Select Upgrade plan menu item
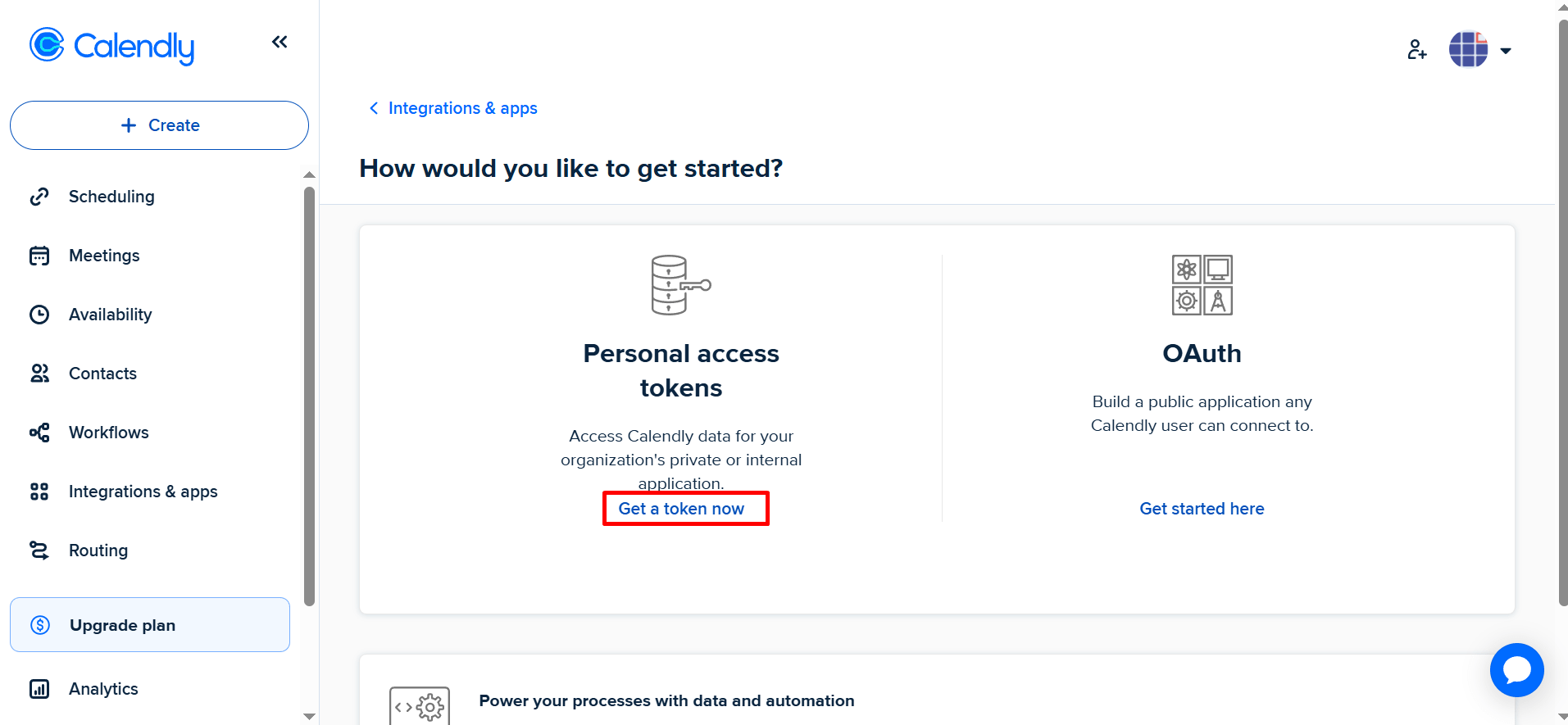Screen dimensions: 1568x725 [150, 625]
